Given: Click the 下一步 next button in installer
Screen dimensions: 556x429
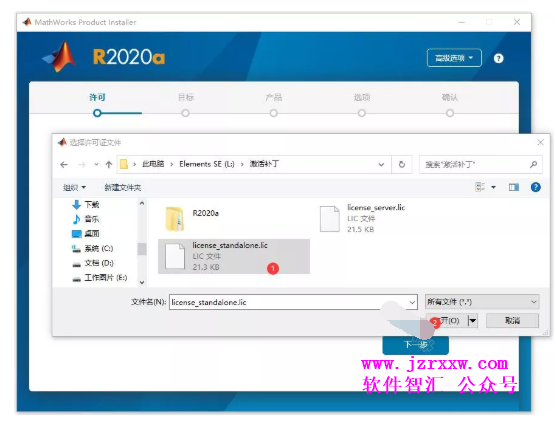Looking at the screenshot, I should pos(416,344).
